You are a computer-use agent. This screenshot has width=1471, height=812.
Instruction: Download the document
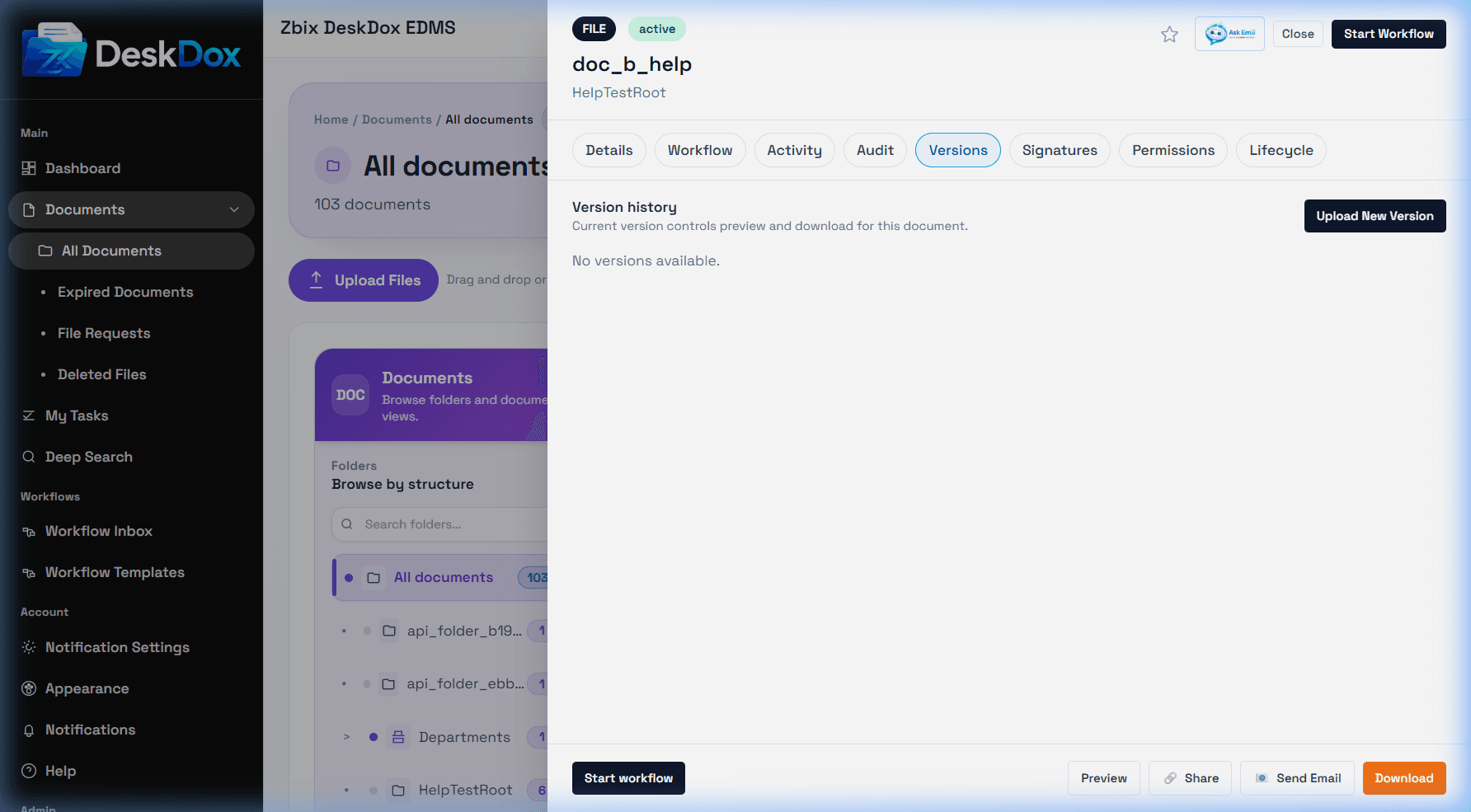pos(1404,778)
